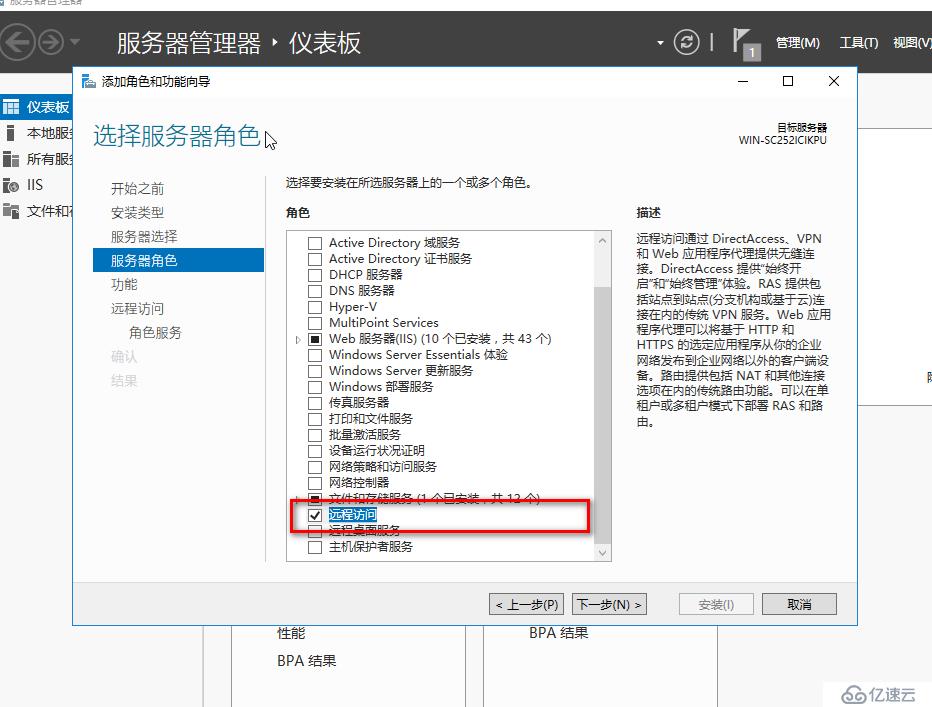Click the roles list vertical scrollbar
This screenshot has width=932, height=707.
[x=602, y=400]
